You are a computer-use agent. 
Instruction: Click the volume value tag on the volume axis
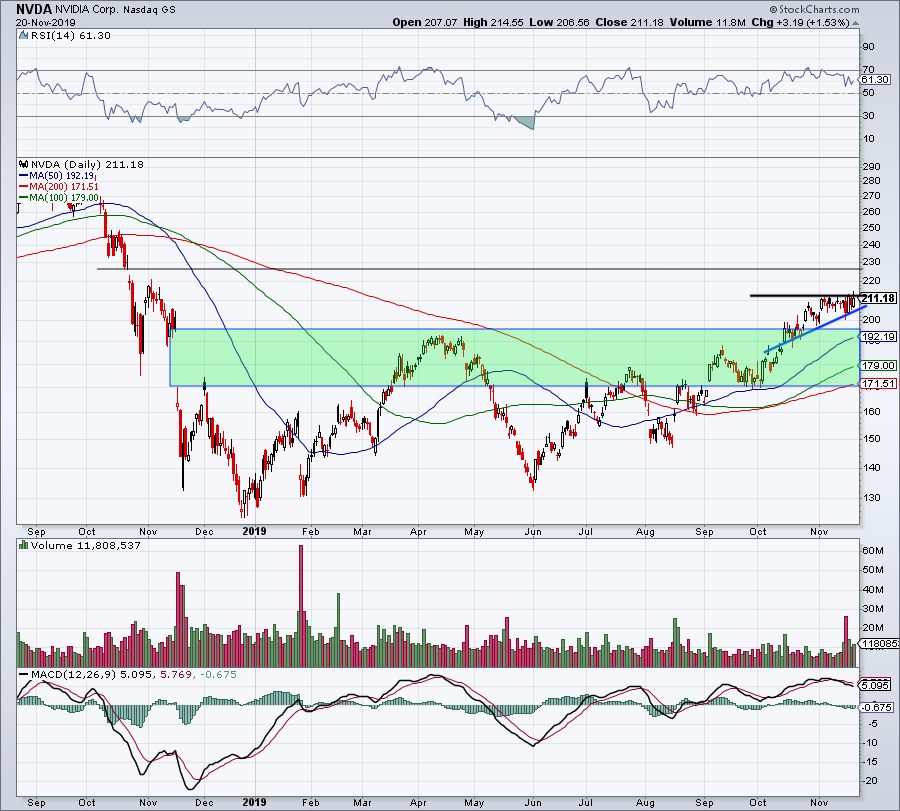pyautogui.click(x=879, y=643)
